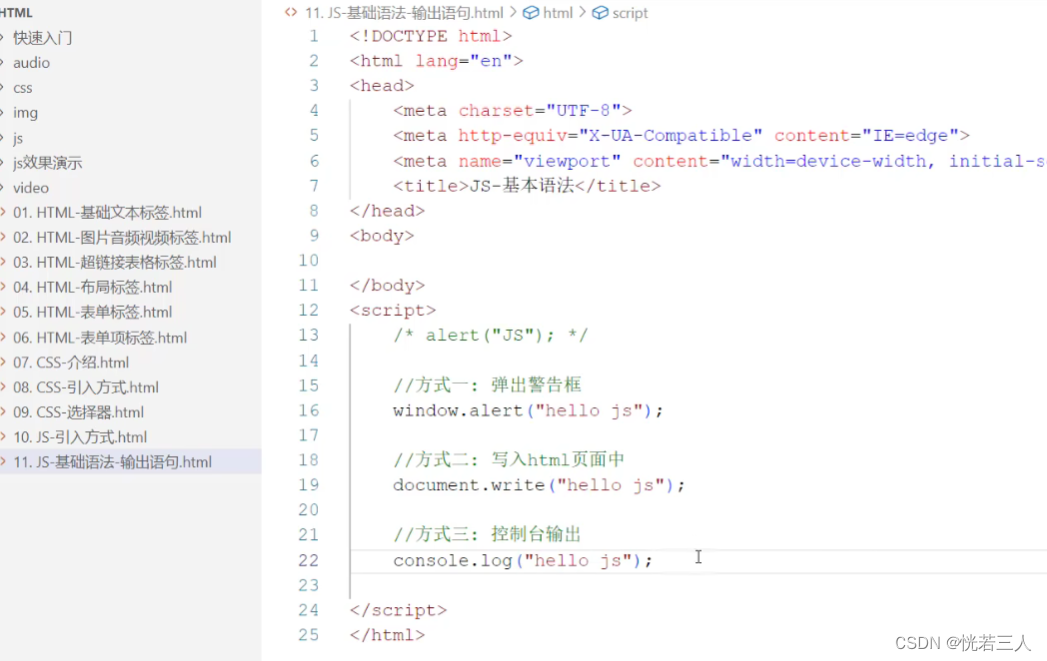Open 09. CSS-选择器.html file
Screen dimensions: 1047x661
click(79, 413)
